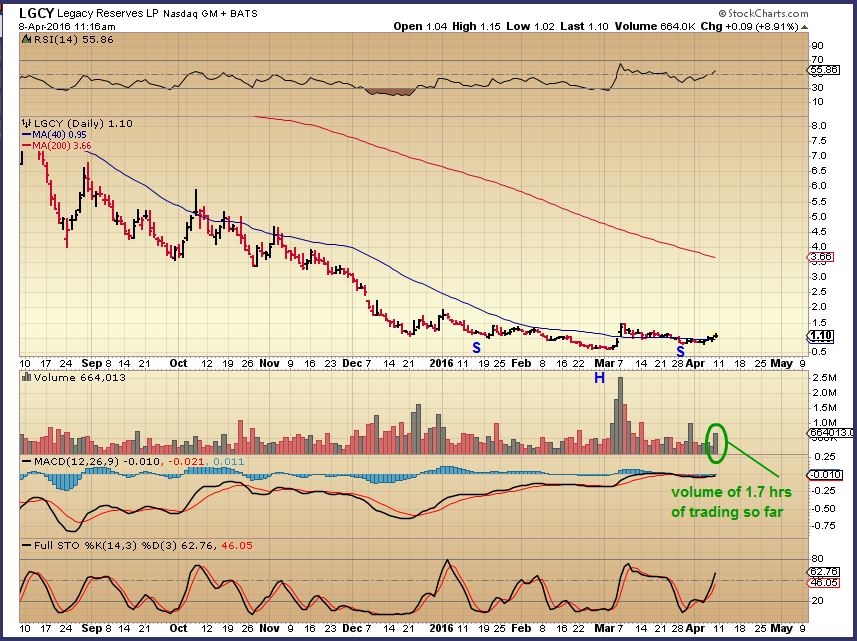Click the timestamp 8-Apr-2016 11:16am
The image size is (857, 641).
(67, 26)
